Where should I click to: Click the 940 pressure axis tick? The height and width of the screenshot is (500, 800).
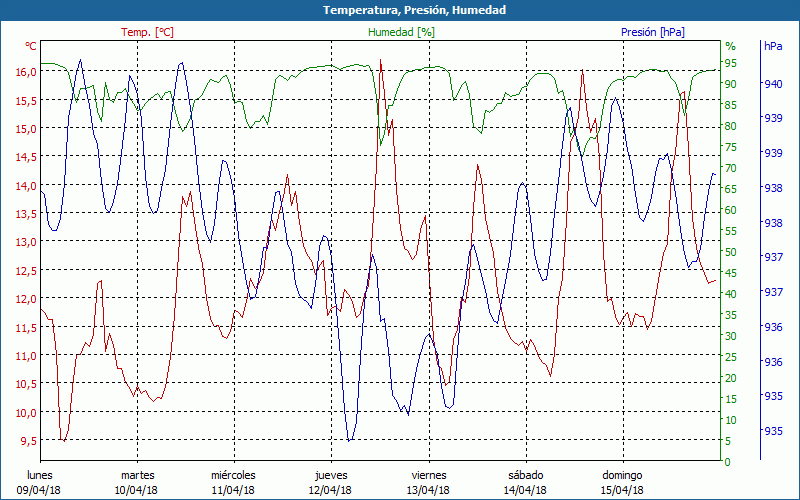coord(773,84)
